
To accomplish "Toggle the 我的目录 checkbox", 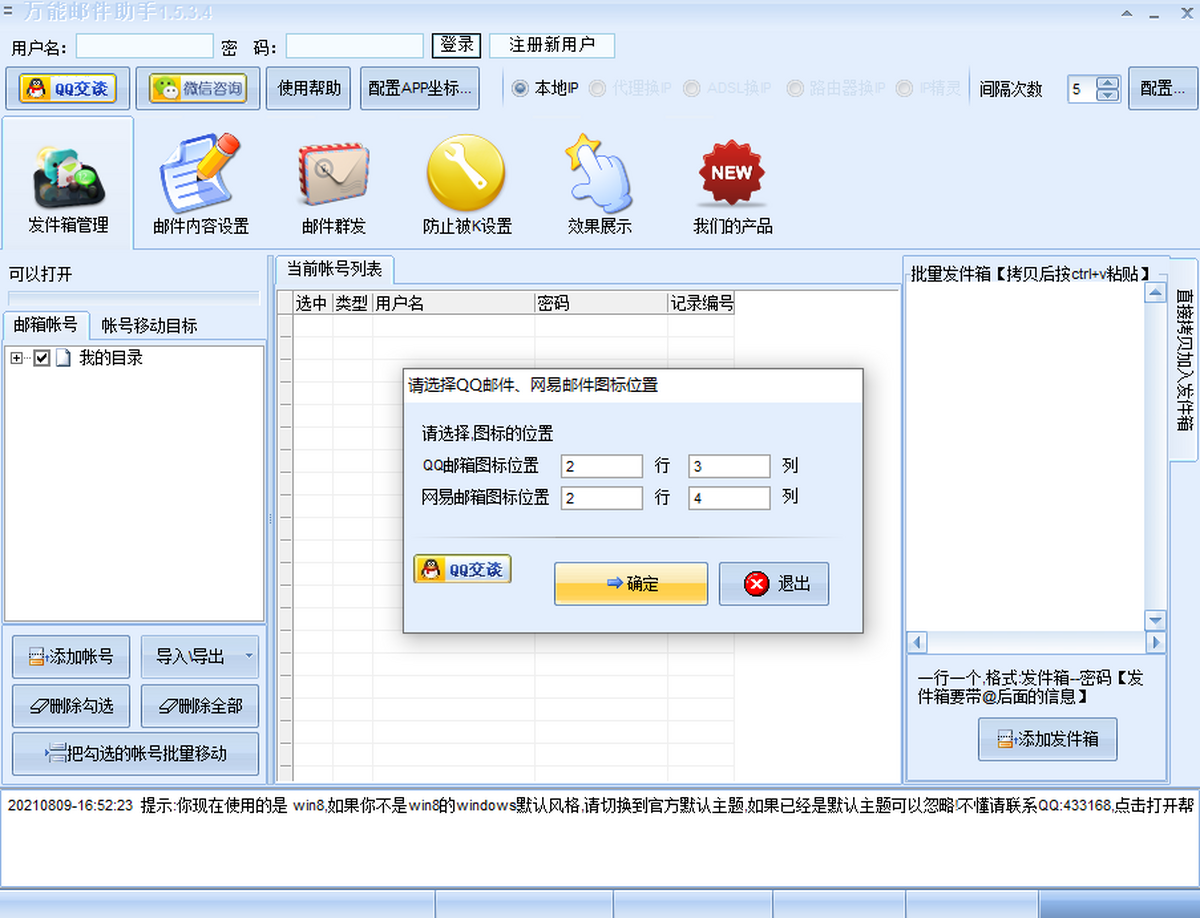I will click(42, 358).
